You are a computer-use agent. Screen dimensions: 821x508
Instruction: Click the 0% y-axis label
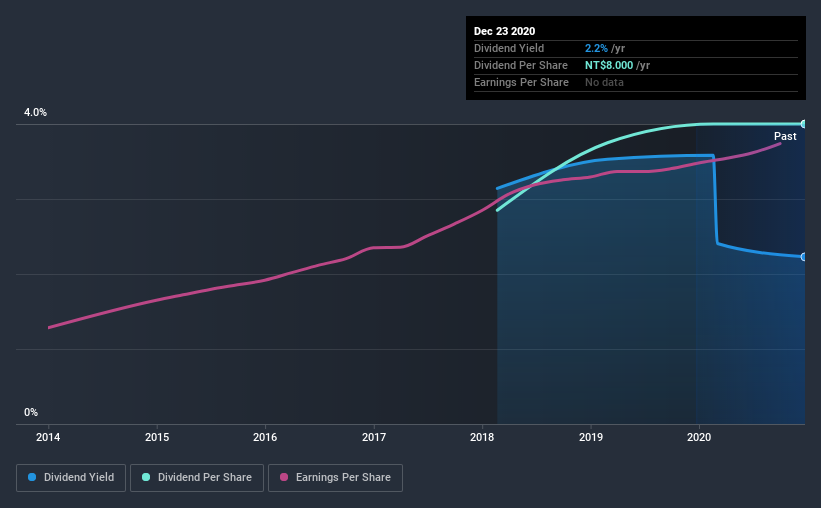click(x=31, y=413)
